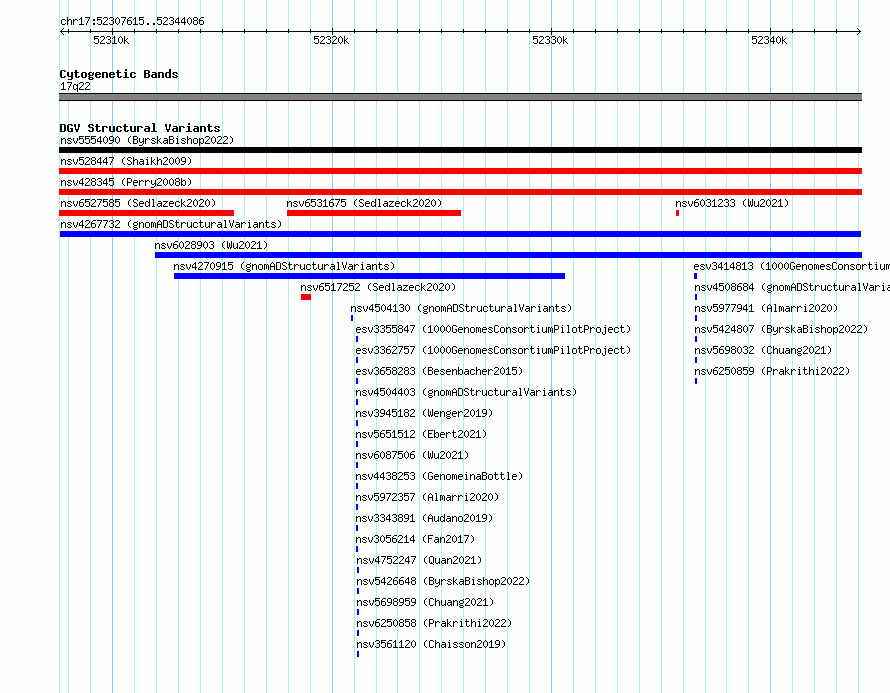Click nsv4752247 (Quan2021) label

point(419,560)
